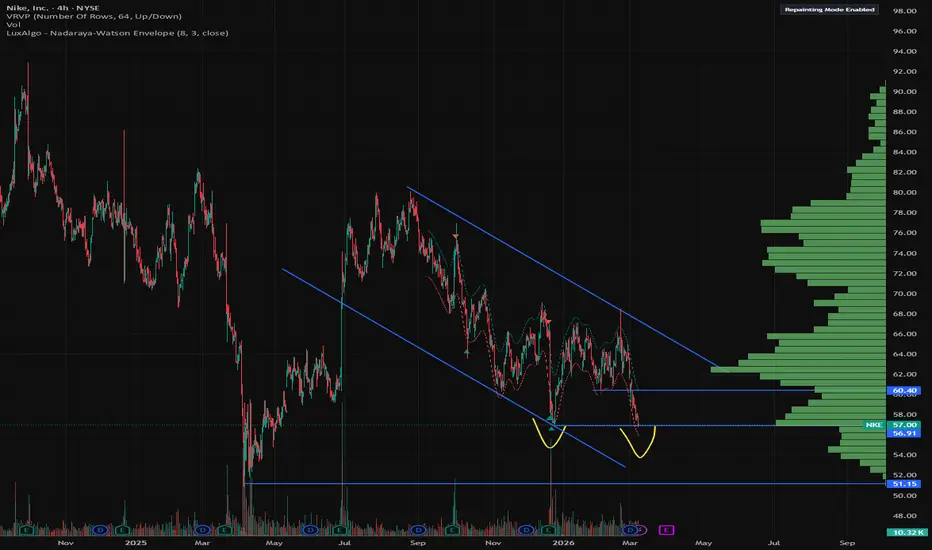Click the Jul label left of Sep 2025
932x550 pixels.
click(x=344, y=543)
